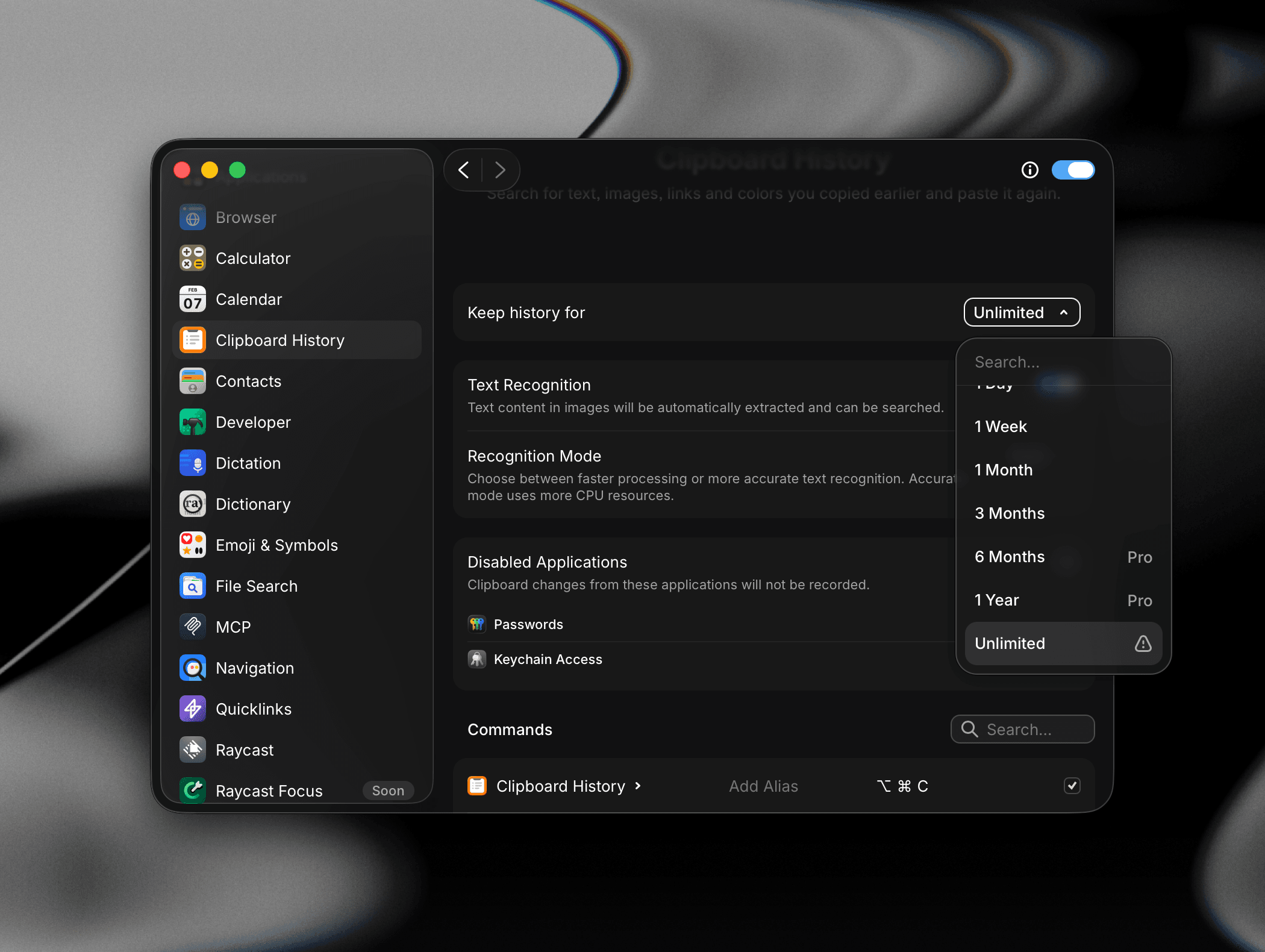1265x952 pixels.
Task: Click the Recognition Mode heading
Action: click(534, 456)
